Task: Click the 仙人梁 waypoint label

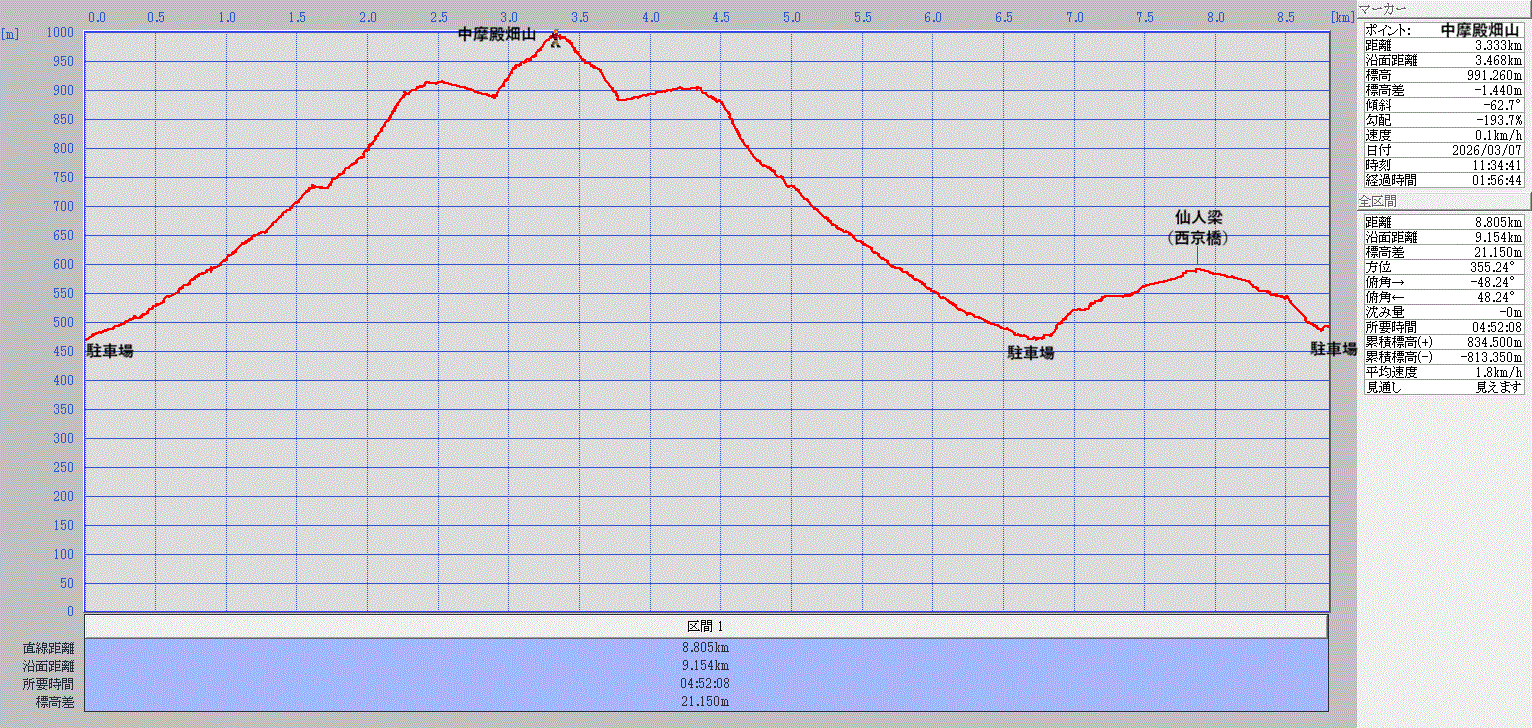Action: (1199, 217)
